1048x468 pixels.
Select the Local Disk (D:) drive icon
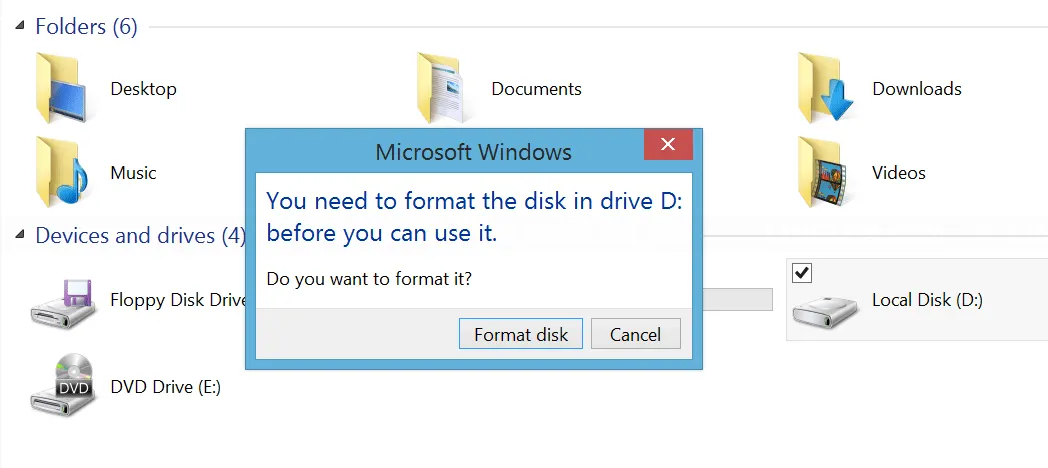tap(826, 309)
